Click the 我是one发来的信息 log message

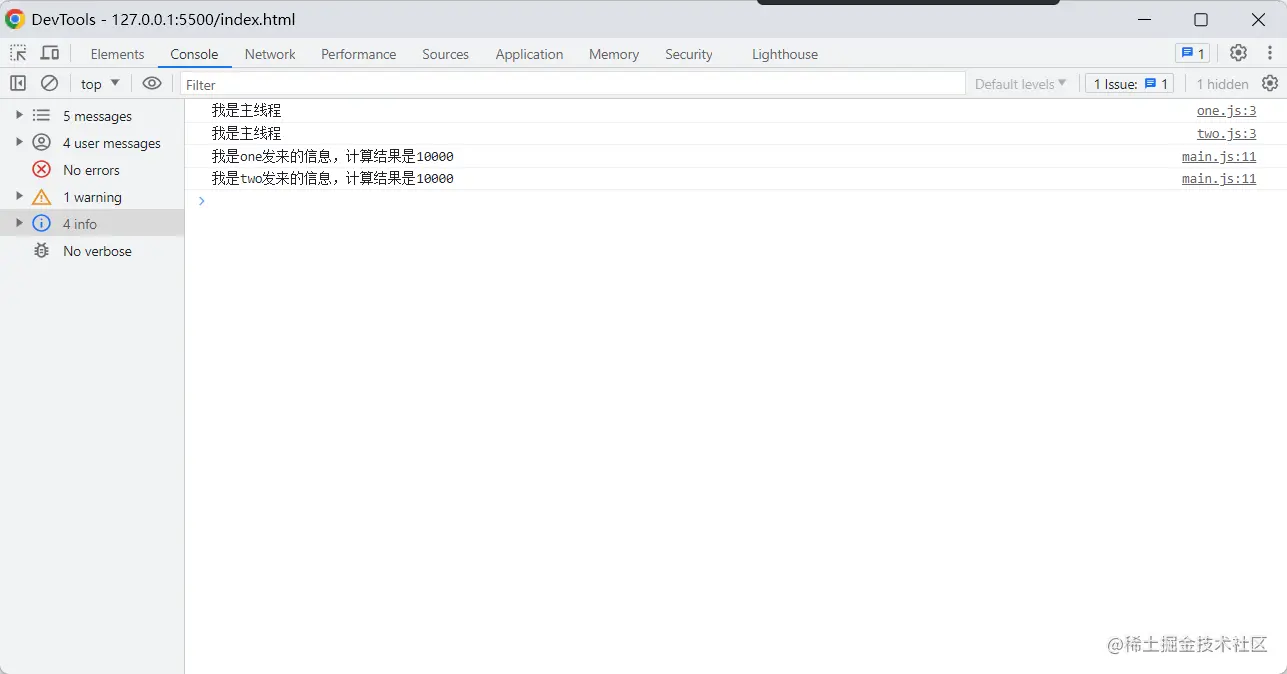[x=332, y=156]
